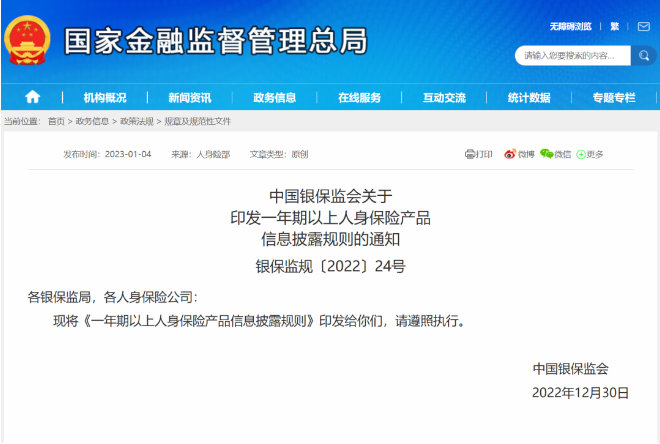This screenshot has height=444, width=660.
Task: Share to WeChat icon
Action: [x=546, y=154]
